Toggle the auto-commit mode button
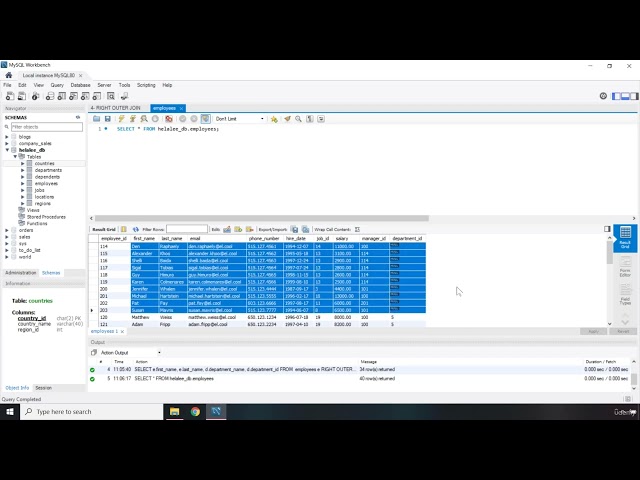This screenshot has height=480, width=640. [x=205, y=119]
